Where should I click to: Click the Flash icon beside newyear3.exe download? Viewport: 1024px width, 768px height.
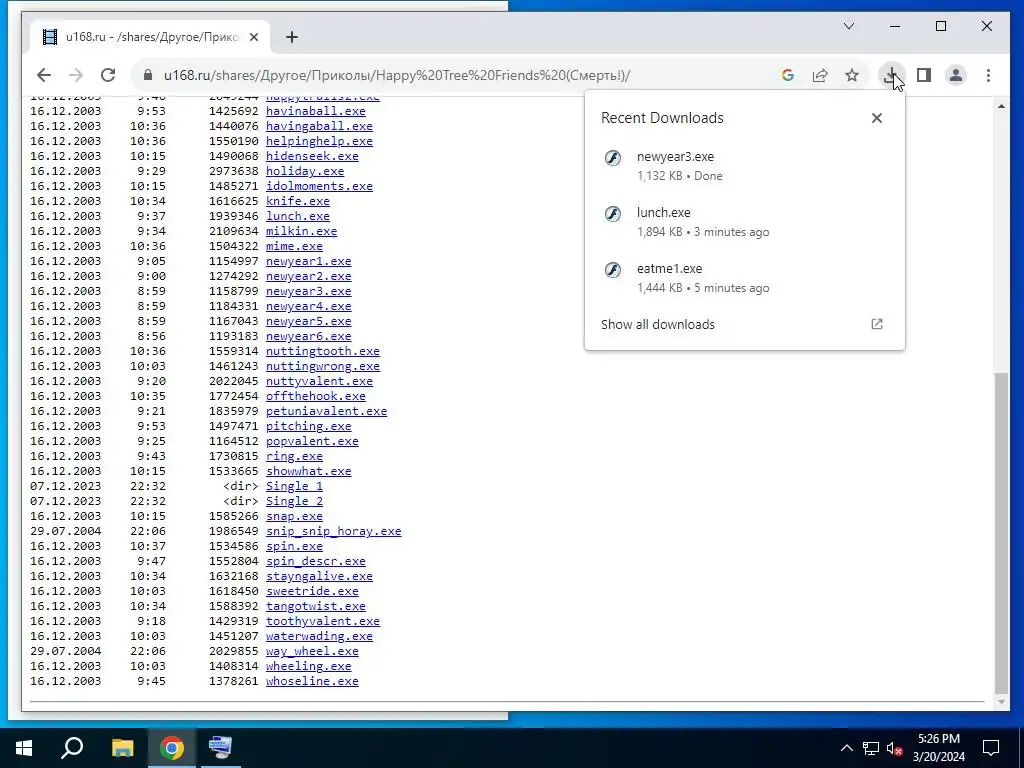(x=613, y=157)
